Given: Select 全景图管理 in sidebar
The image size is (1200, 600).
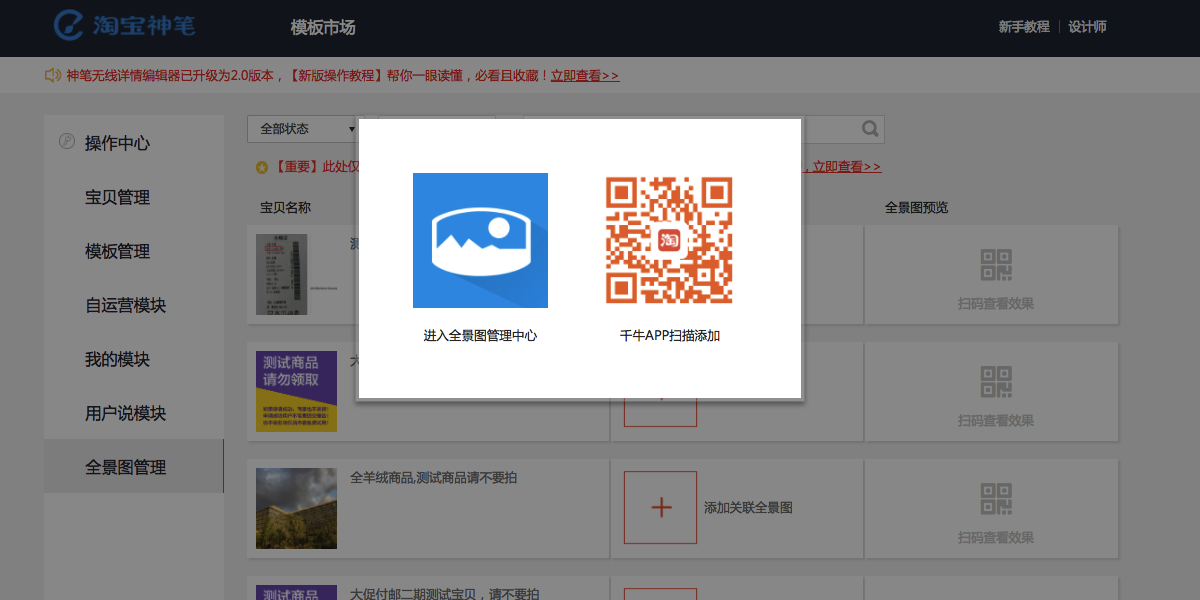Looking at the screenshot, I should (x=134, y=467).
